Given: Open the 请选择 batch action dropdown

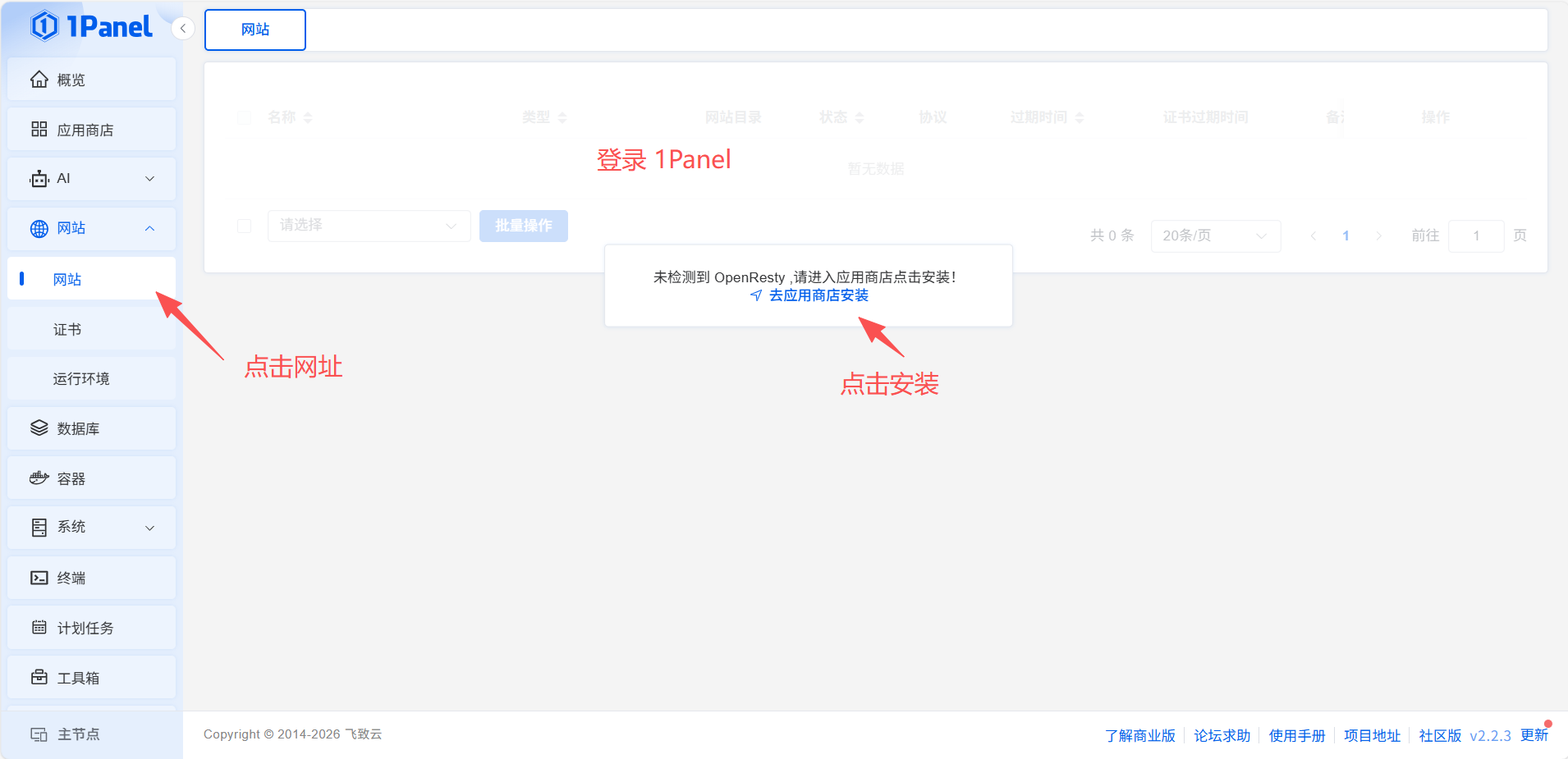Looking at the screenshot, I should (369, 226).
